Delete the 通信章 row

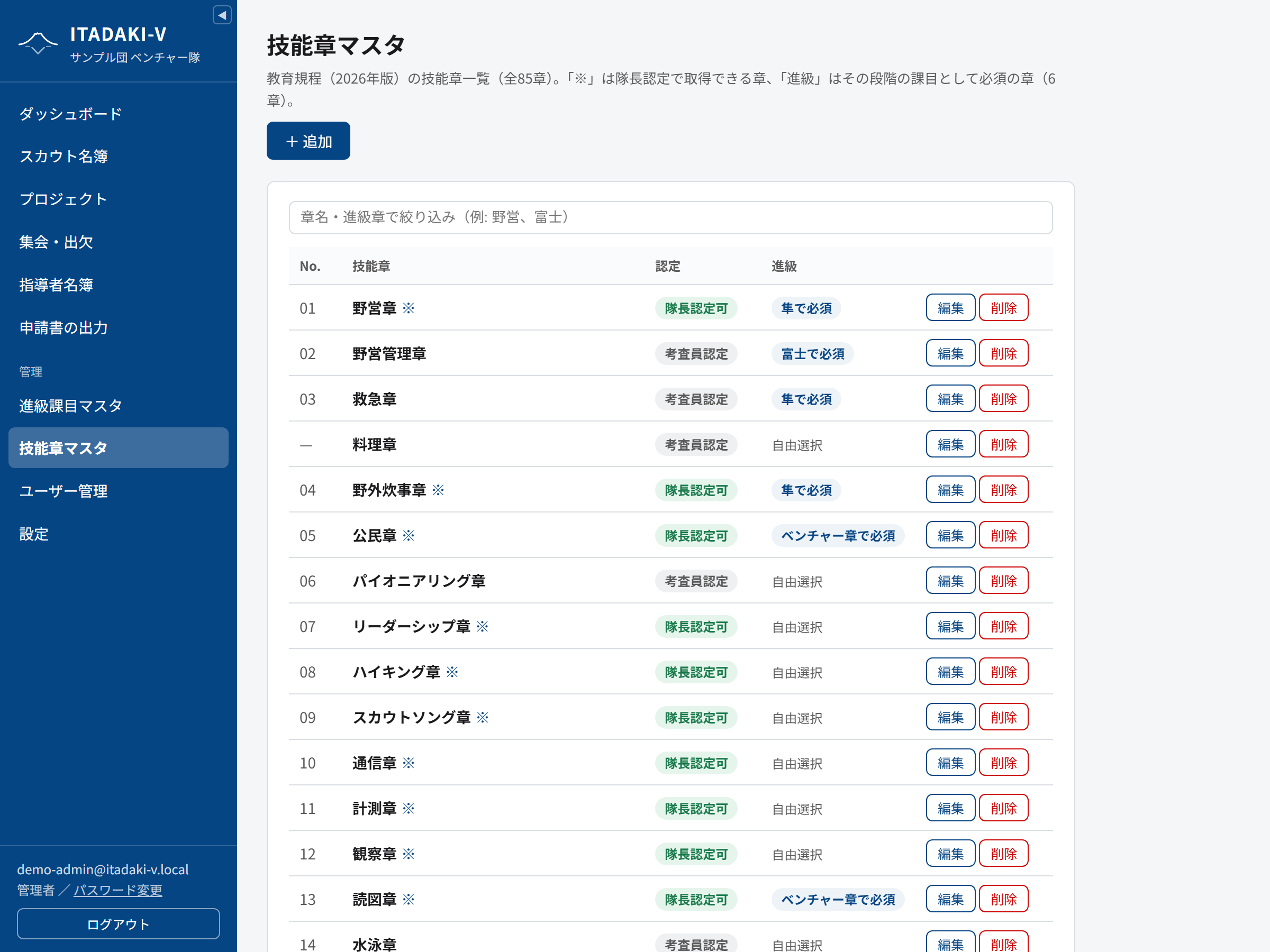tap(1004, 763)
